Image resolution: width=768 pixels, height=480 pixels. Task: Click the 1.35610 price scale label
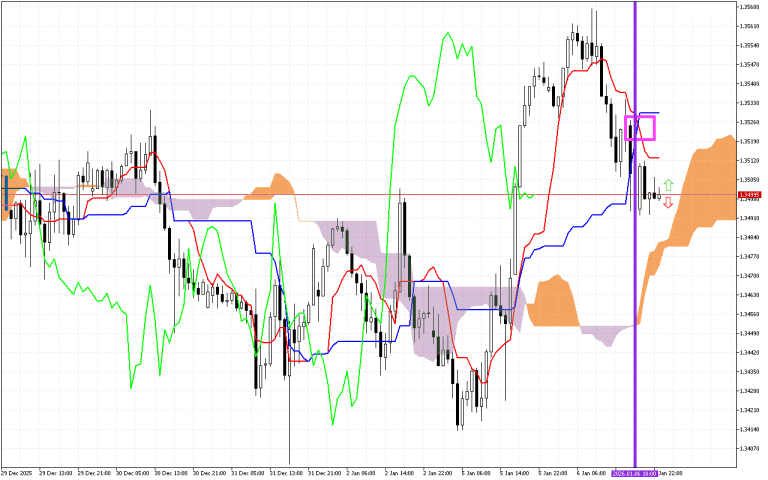point(749,26)
